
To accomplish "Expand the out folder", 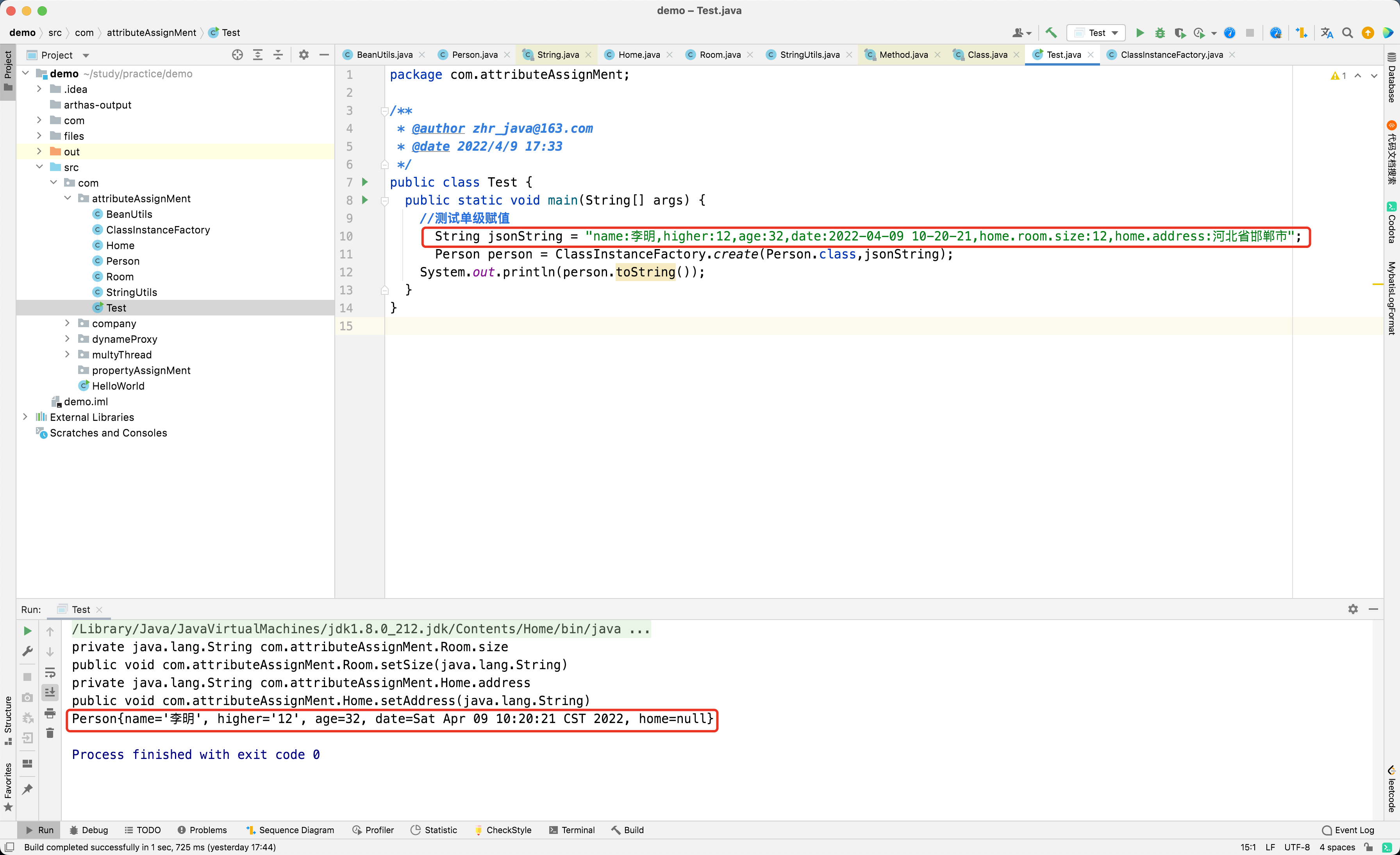I will (39, 151).
